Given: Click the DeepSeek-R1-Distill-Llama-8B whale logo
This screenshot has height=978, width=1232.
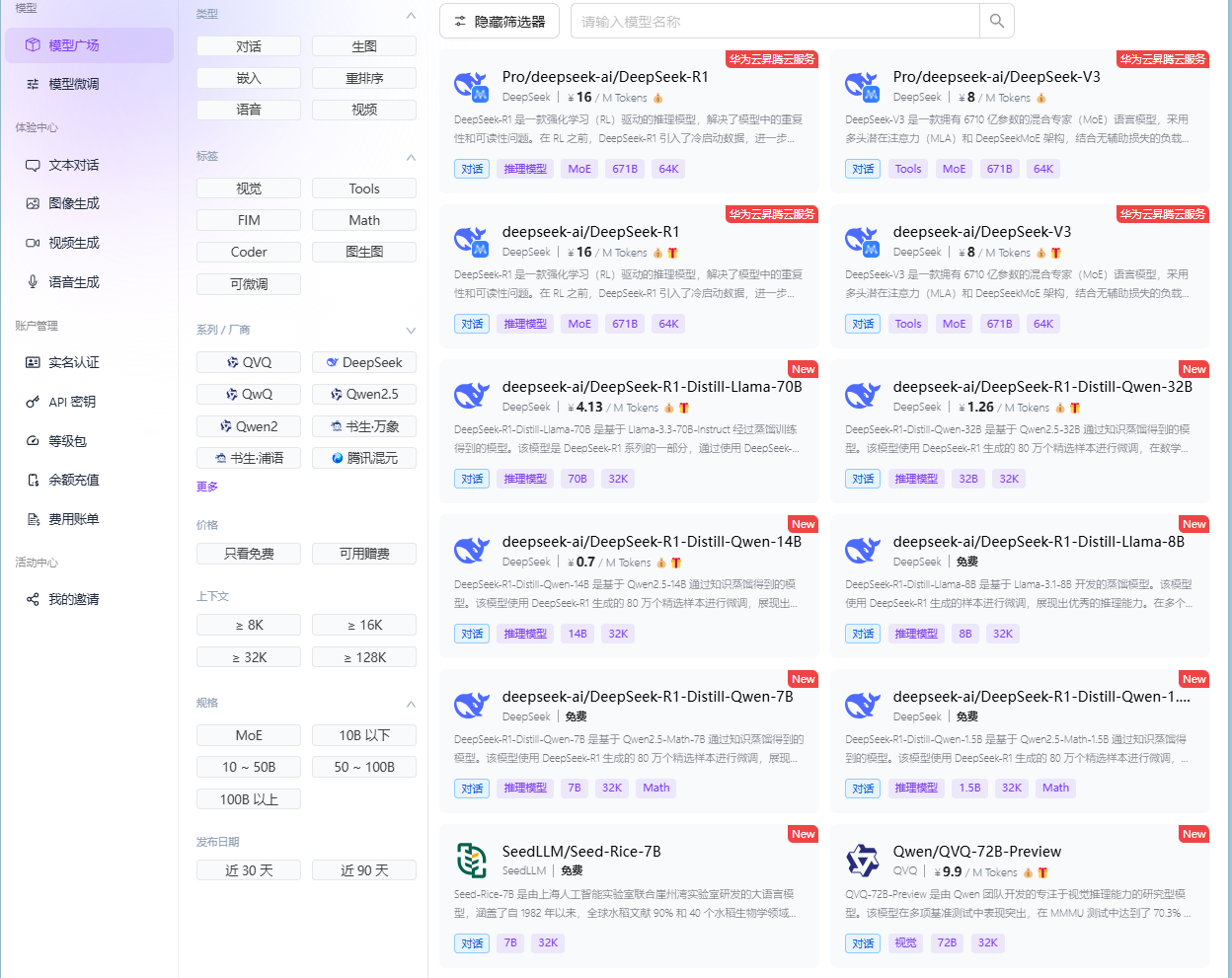Looking at the screenshot, I should (x=863, y=551).
